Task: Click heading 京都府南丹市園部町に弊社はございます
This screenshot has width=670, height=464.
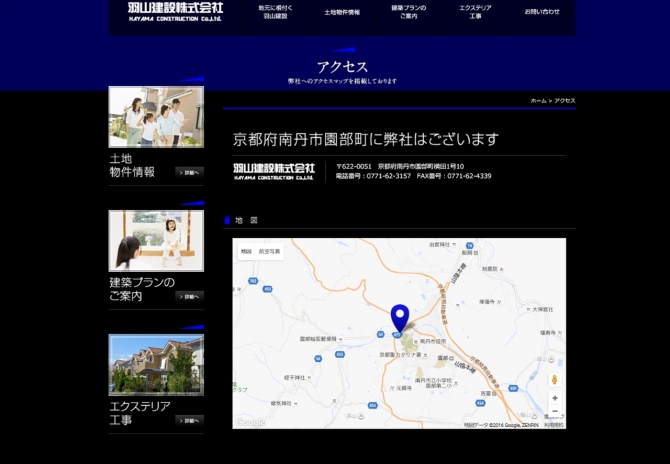Action: coord(366,139)
